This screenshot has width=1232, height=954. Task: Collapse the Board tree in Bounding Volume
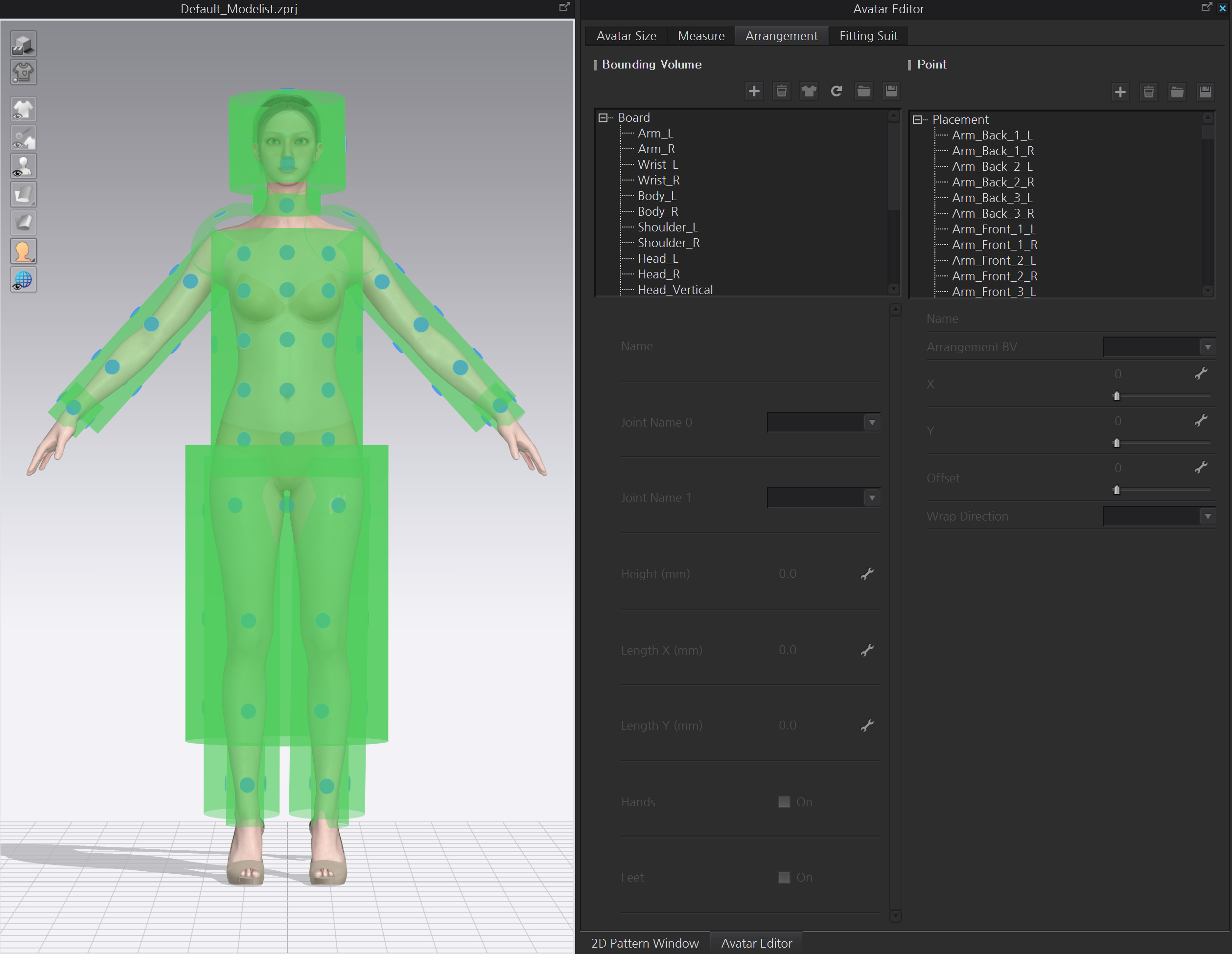[x=603, y=117]
